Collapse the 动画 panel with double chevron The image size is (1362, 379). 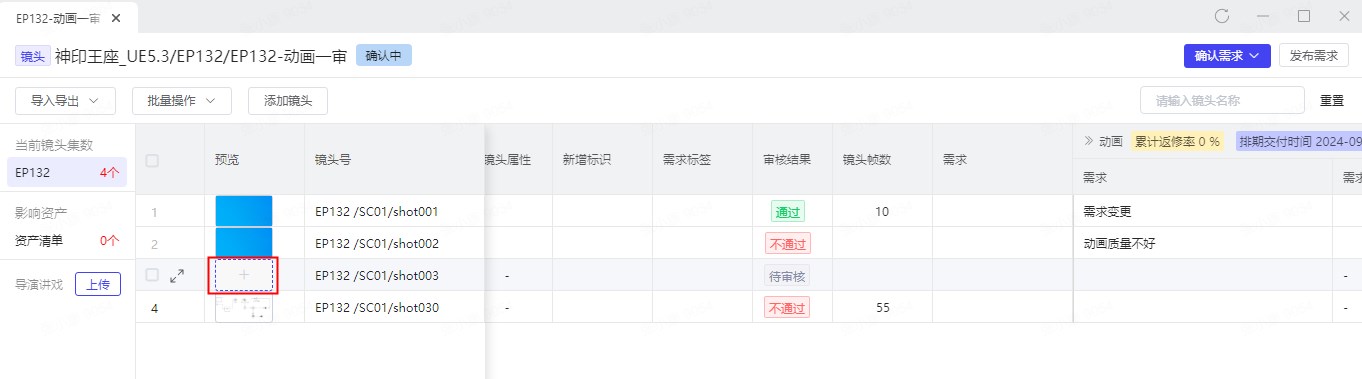pyautogui.click(x=1088, y=141)
